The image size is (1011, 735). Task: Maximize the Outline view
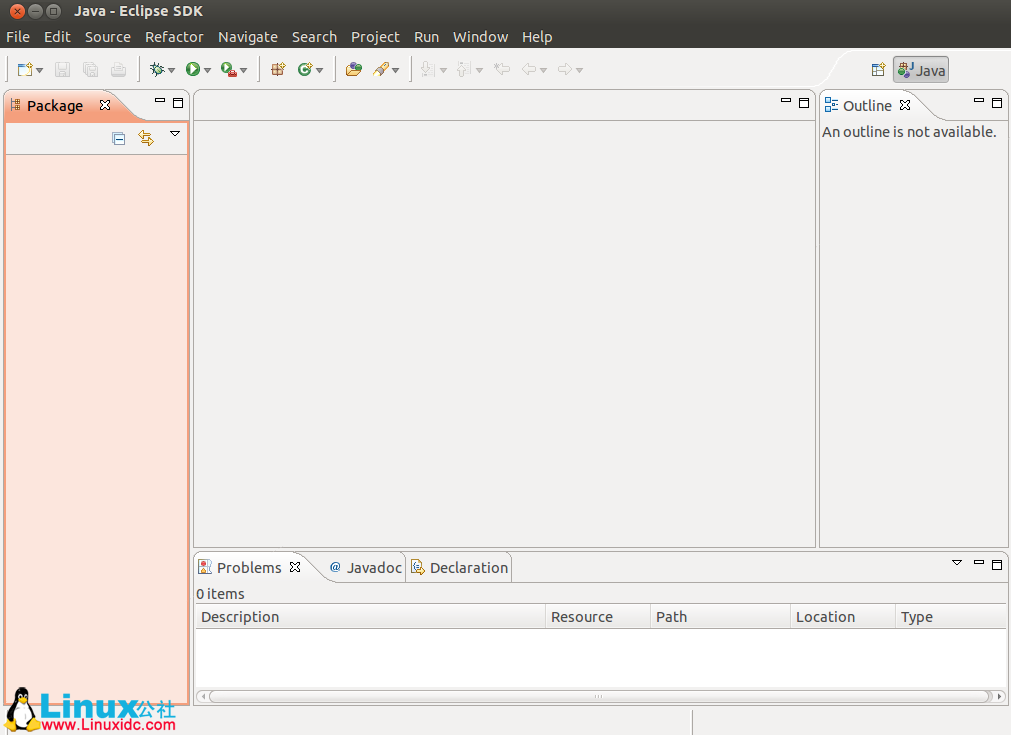[997, 103]
